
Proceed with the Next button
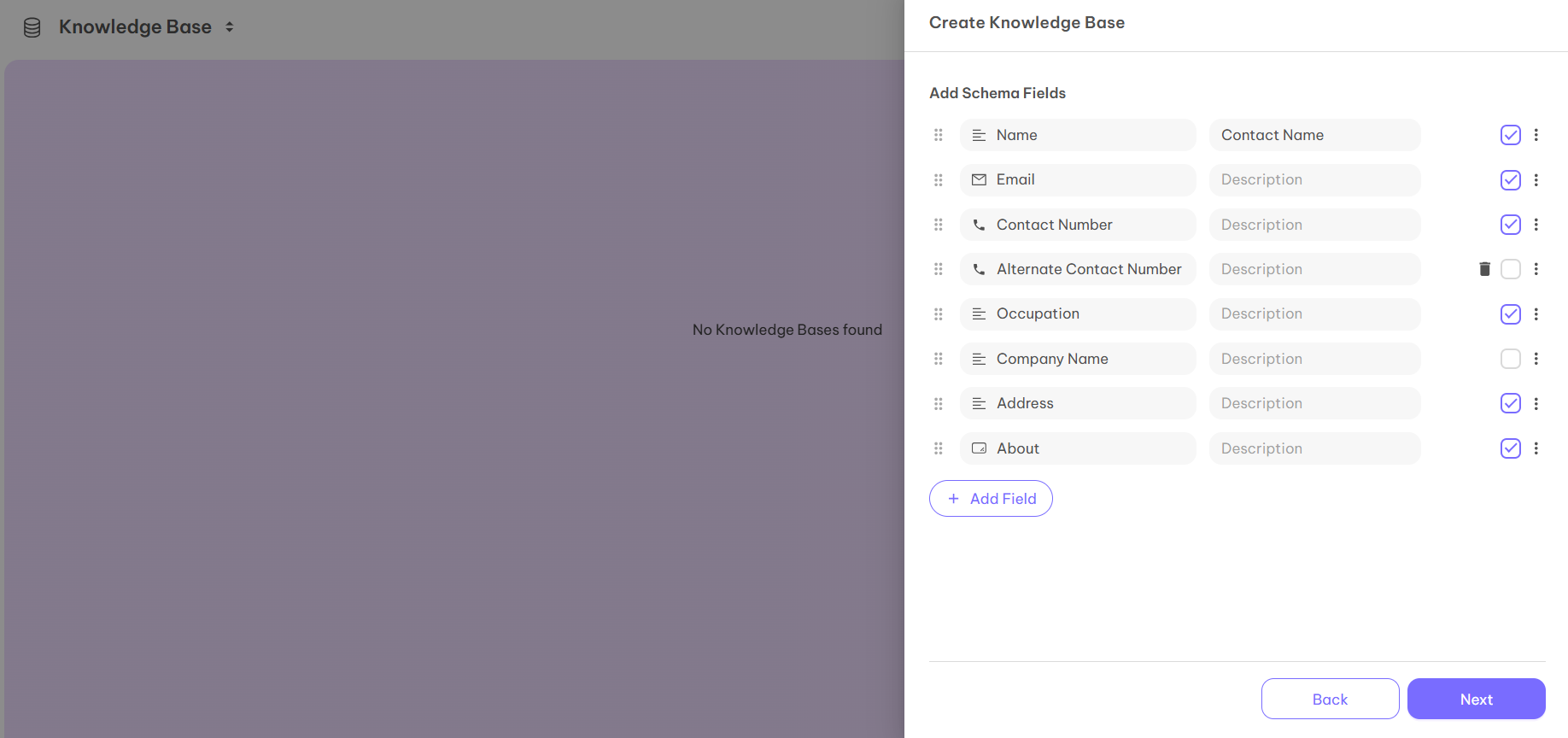point(1476,700)
